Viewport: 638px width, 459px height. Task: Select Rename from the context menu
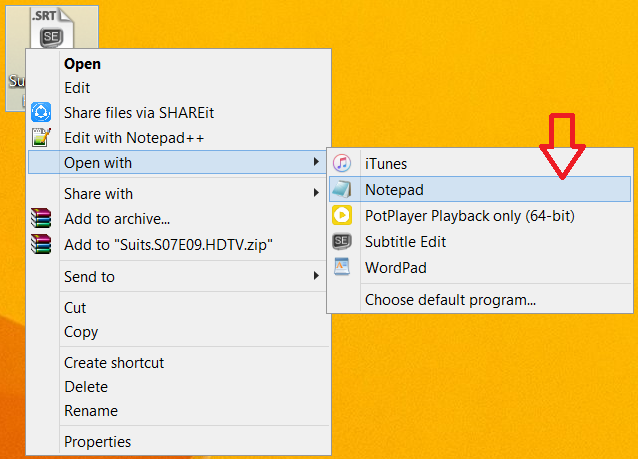pyautogui.click(x=90, y=410)
